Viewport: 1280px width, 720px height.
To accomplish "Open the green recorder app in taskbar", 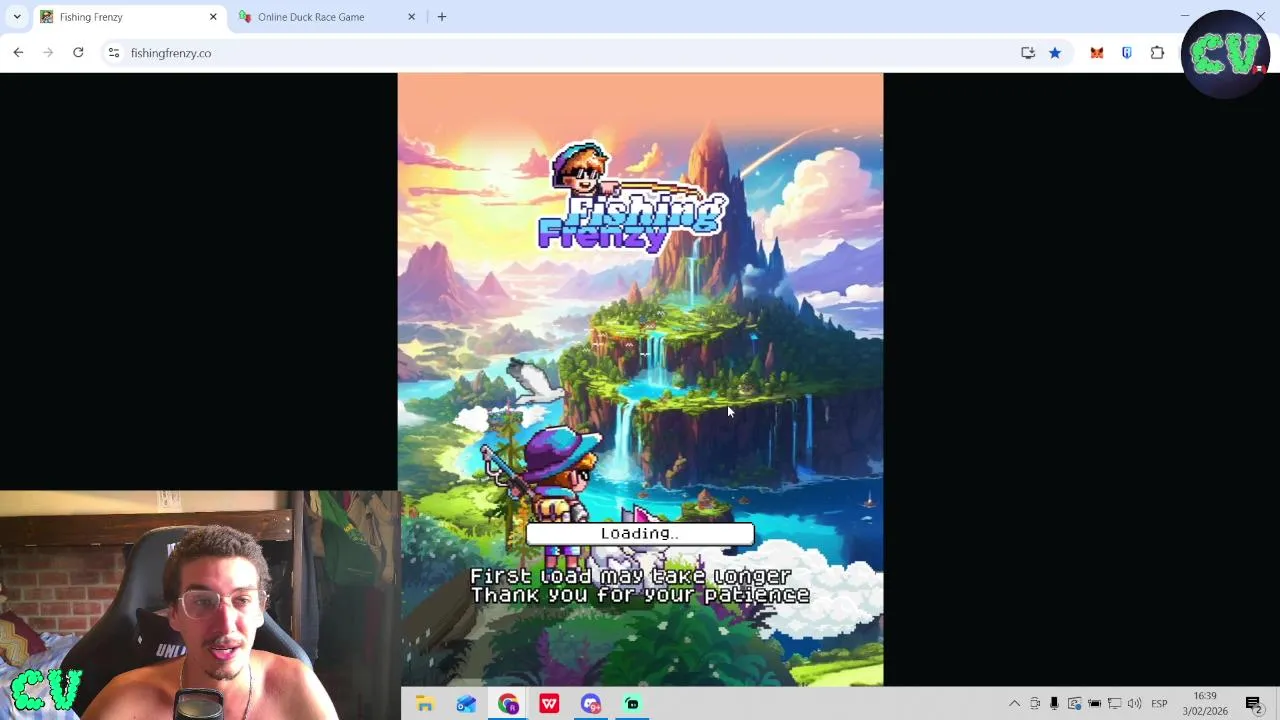I will (632, 704).
